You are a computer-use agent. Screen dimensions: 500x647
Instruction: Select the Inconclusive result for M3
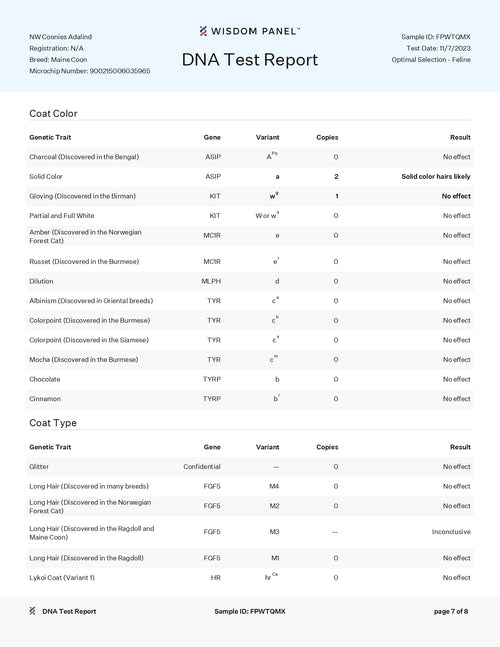pyautogui.click(x=451, y=532)
